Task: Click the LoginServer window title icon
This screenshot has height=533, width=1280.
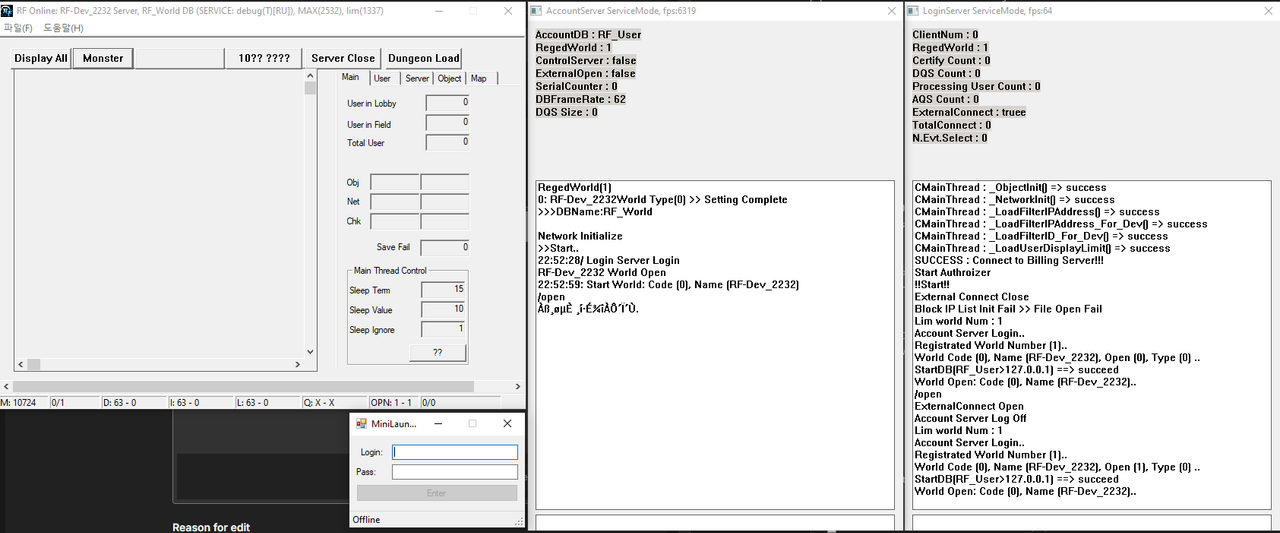Action: pos(915,10)
